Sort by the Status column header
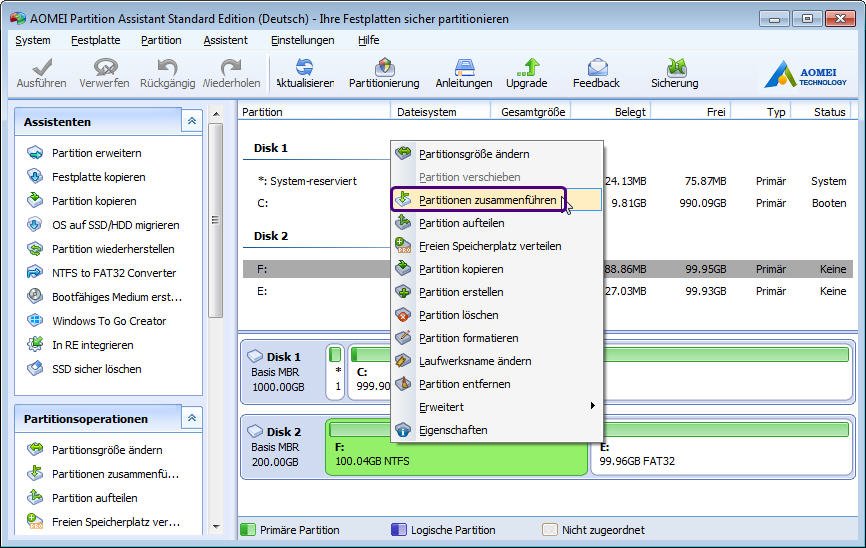 821,112
